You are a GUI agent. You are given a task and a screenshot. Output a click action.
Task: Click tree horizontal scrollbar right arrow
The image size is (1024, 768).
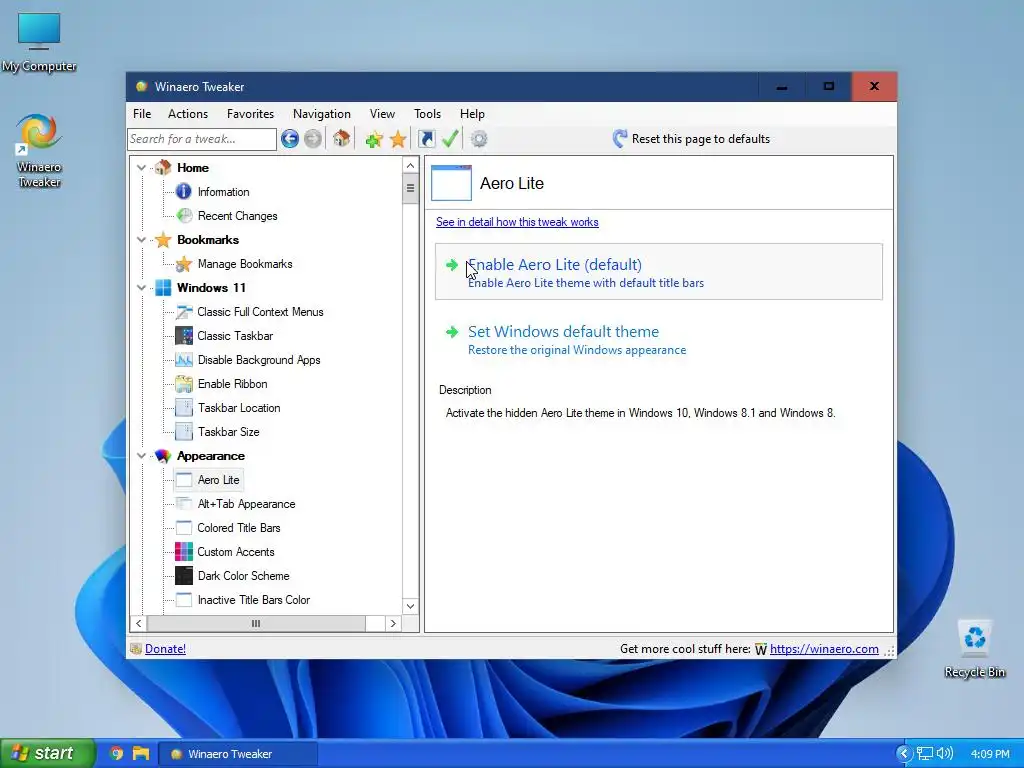click(x=393, y=624)
